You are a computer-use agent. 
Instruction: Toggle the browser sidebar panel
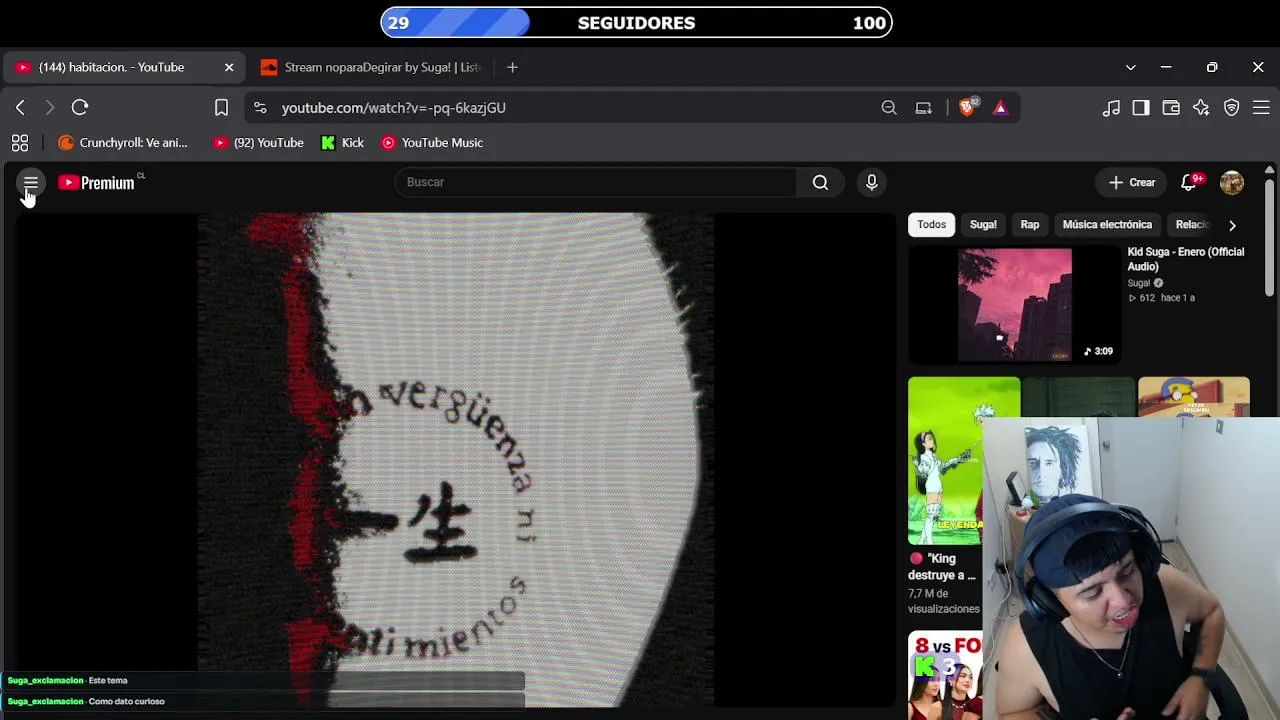[x=1141, y=107]
